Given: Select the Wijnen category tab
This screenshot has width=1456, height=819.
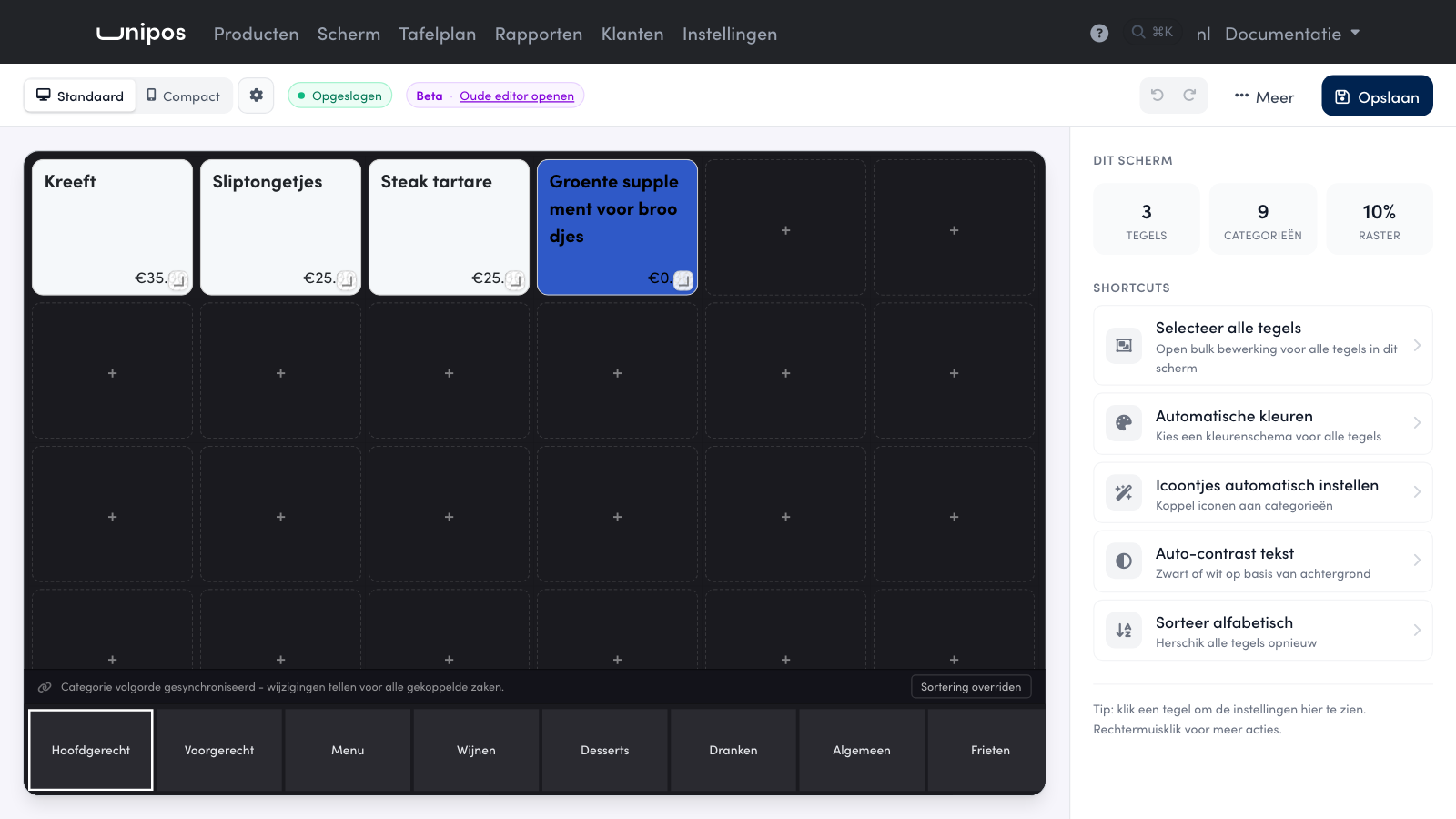Looking at the screenshot, I should click(477, 750).
